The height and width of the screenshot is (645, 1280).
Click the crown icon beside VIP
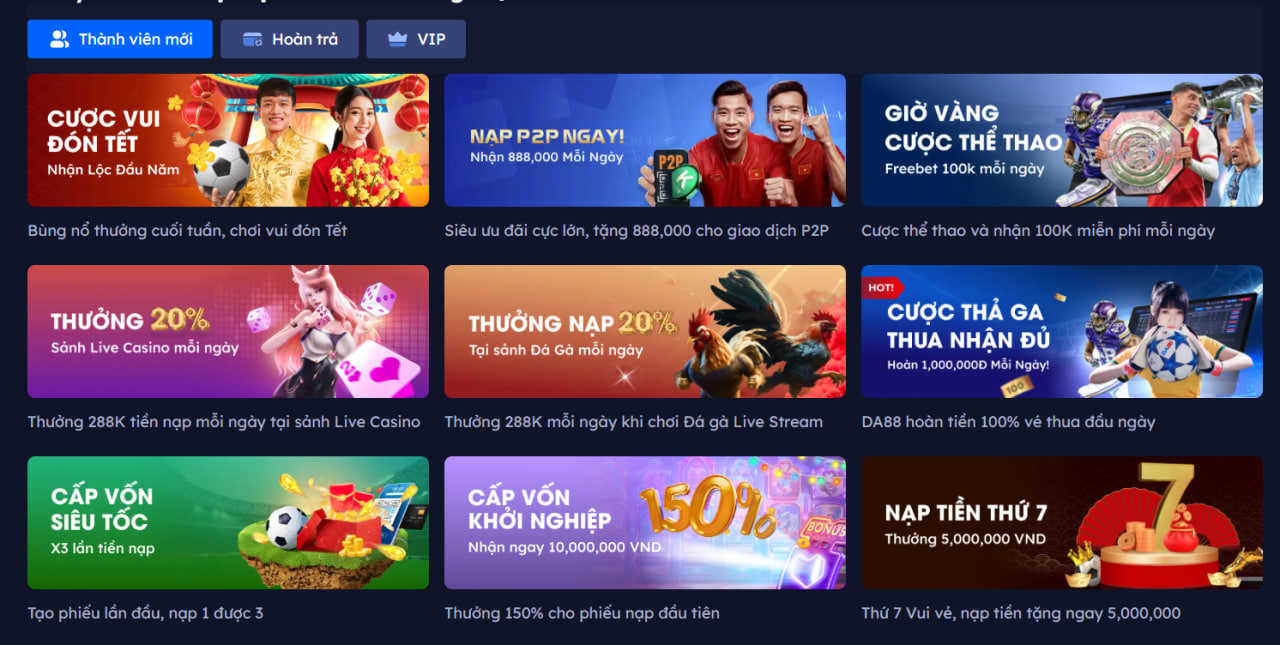(398, 39)
